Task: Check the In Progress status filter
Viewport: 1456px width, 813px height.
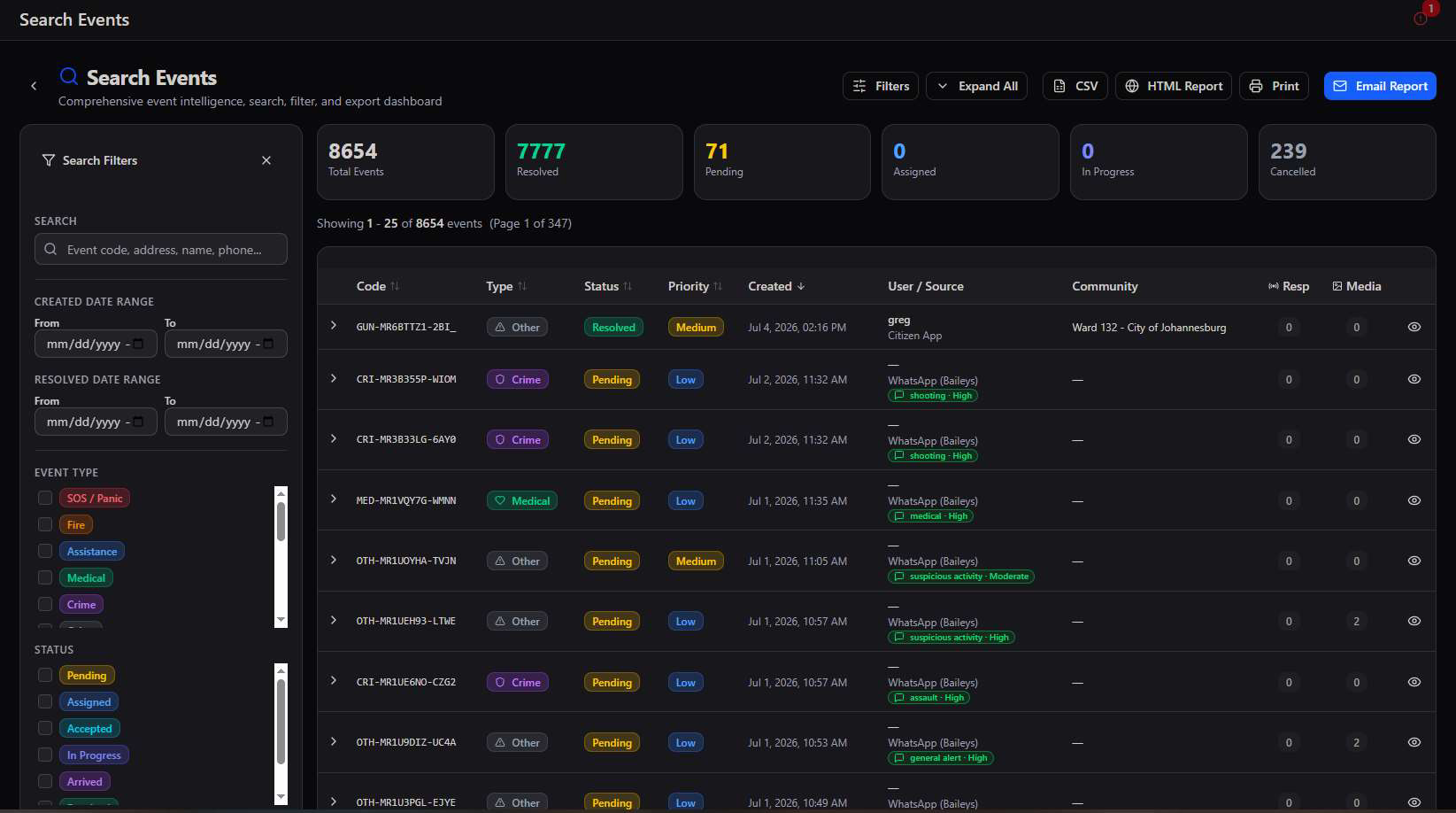Action: [45, 755]
